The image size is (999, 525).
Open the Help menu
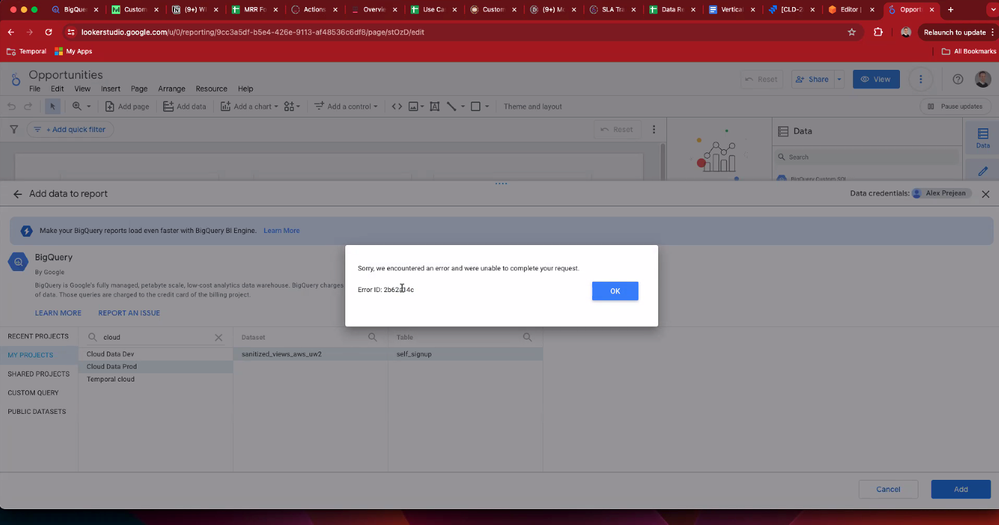[x=245, y=89]
